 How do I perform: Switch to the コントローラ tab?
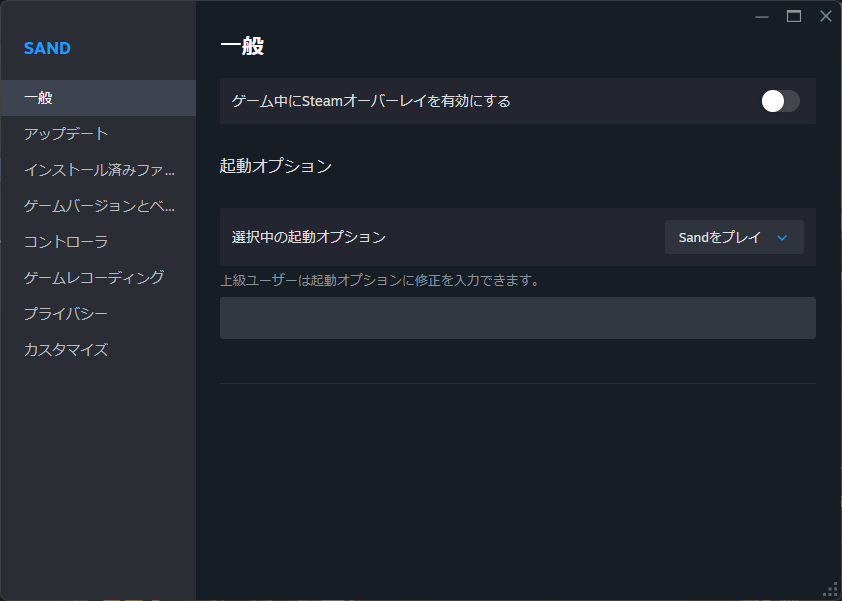98,242
